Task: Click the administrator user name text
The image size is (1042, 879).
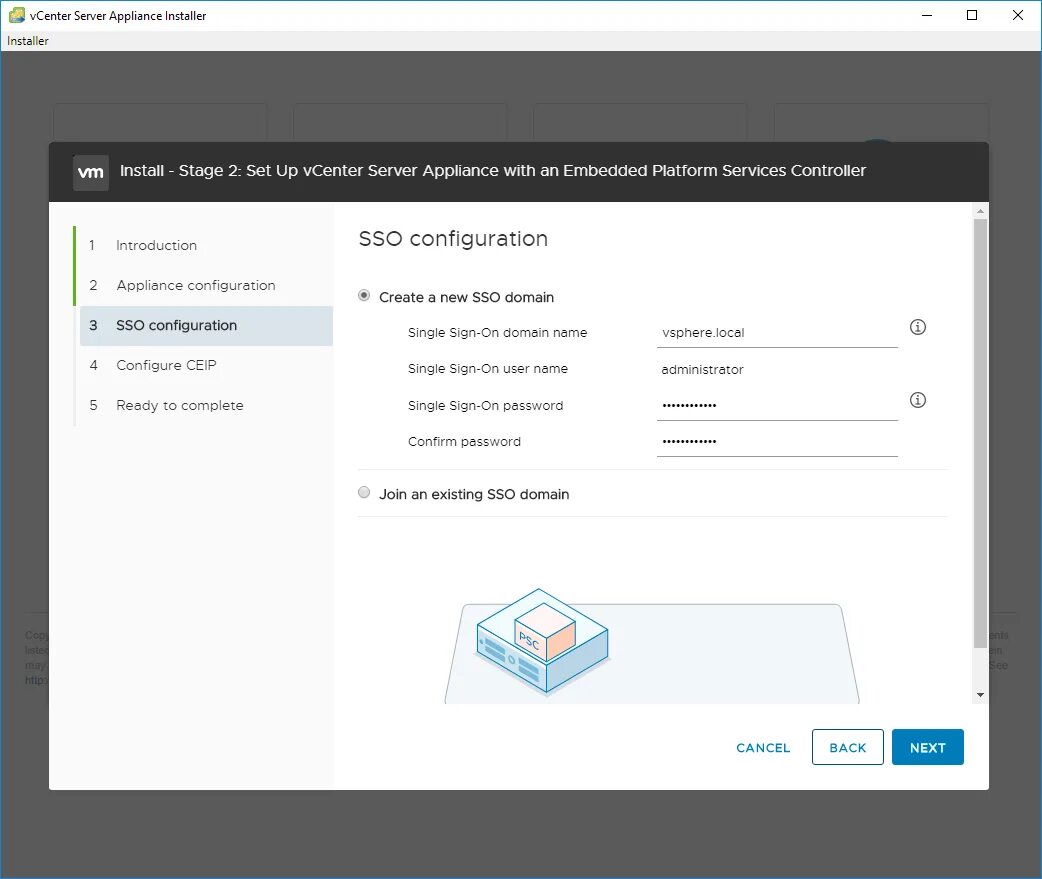Action: 702,369
